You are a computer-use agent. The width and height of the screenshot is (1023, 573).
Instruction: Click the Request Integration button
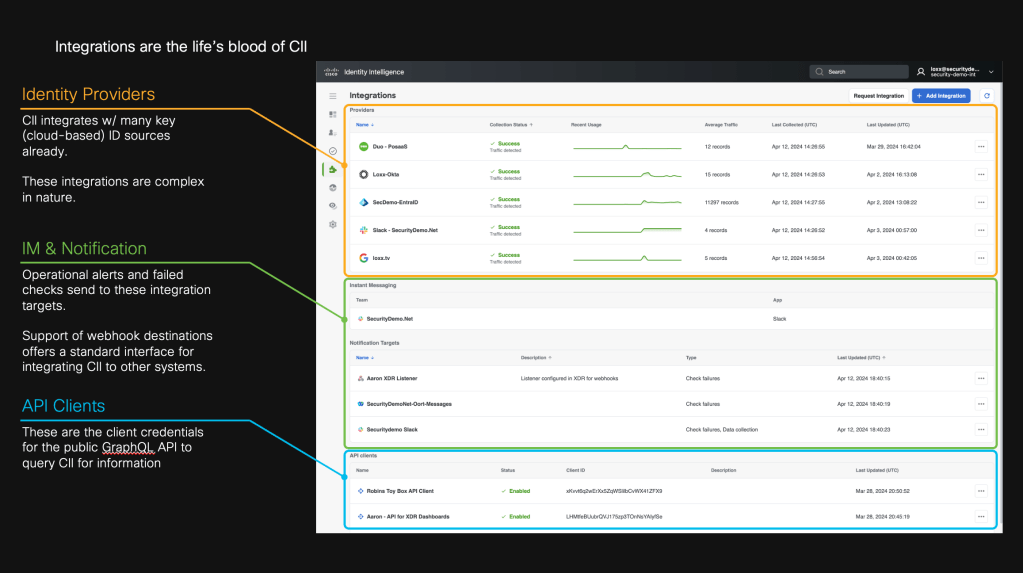877,96
